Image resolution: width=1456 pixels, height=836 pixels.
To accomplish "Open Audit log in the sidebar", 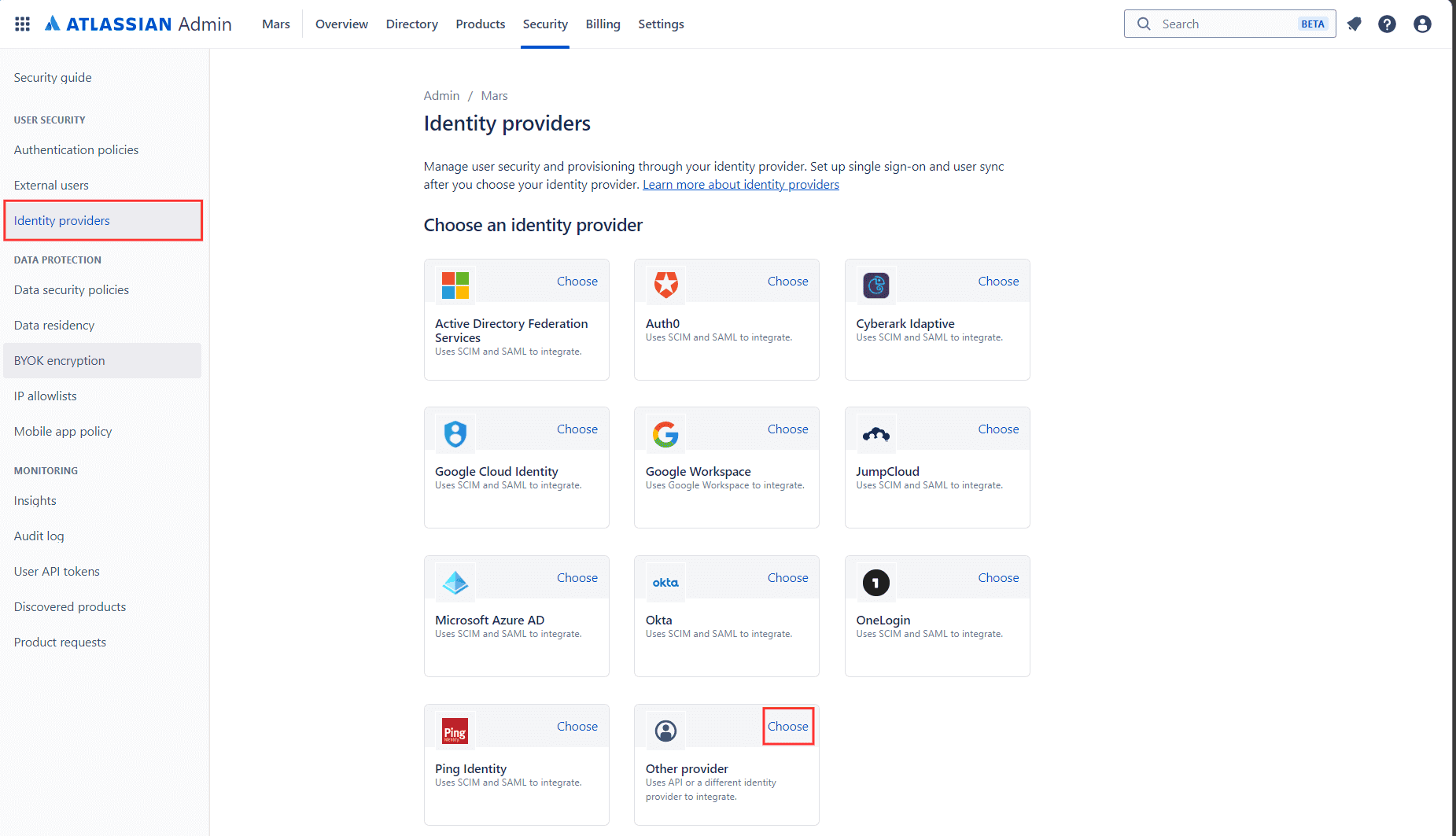I will pyautogui.click(x=39, y=536).
